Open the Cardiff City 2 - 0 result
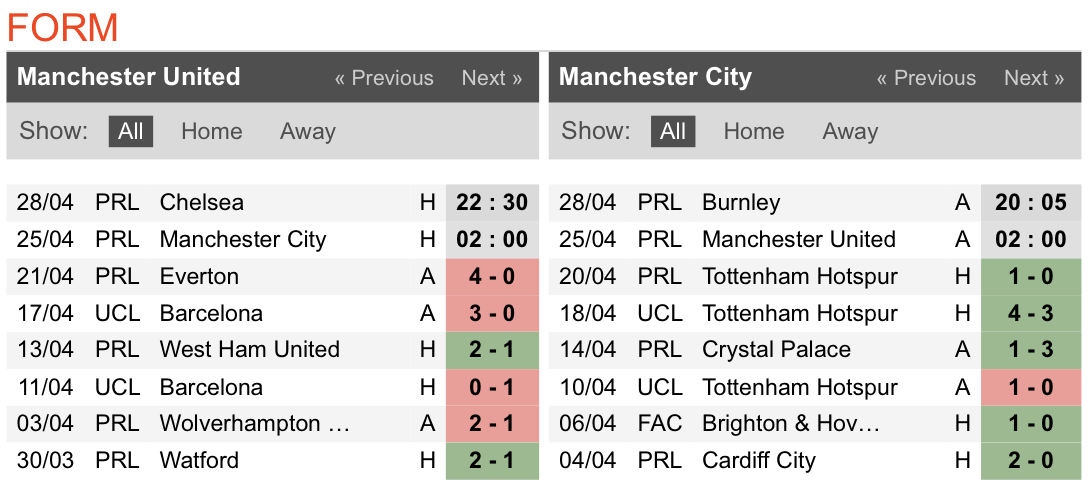Viewport: 1092px width, 488px height. point(1030,460)
